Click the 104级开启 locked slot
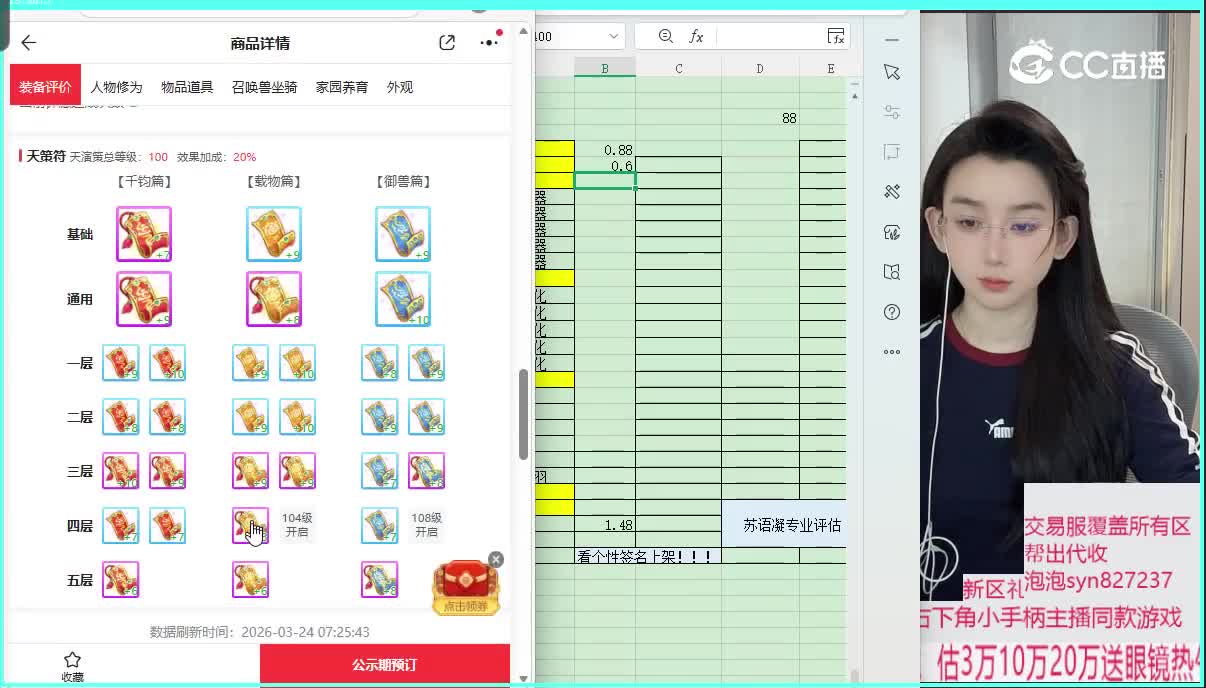1206x688 pixels. point(297,525)
